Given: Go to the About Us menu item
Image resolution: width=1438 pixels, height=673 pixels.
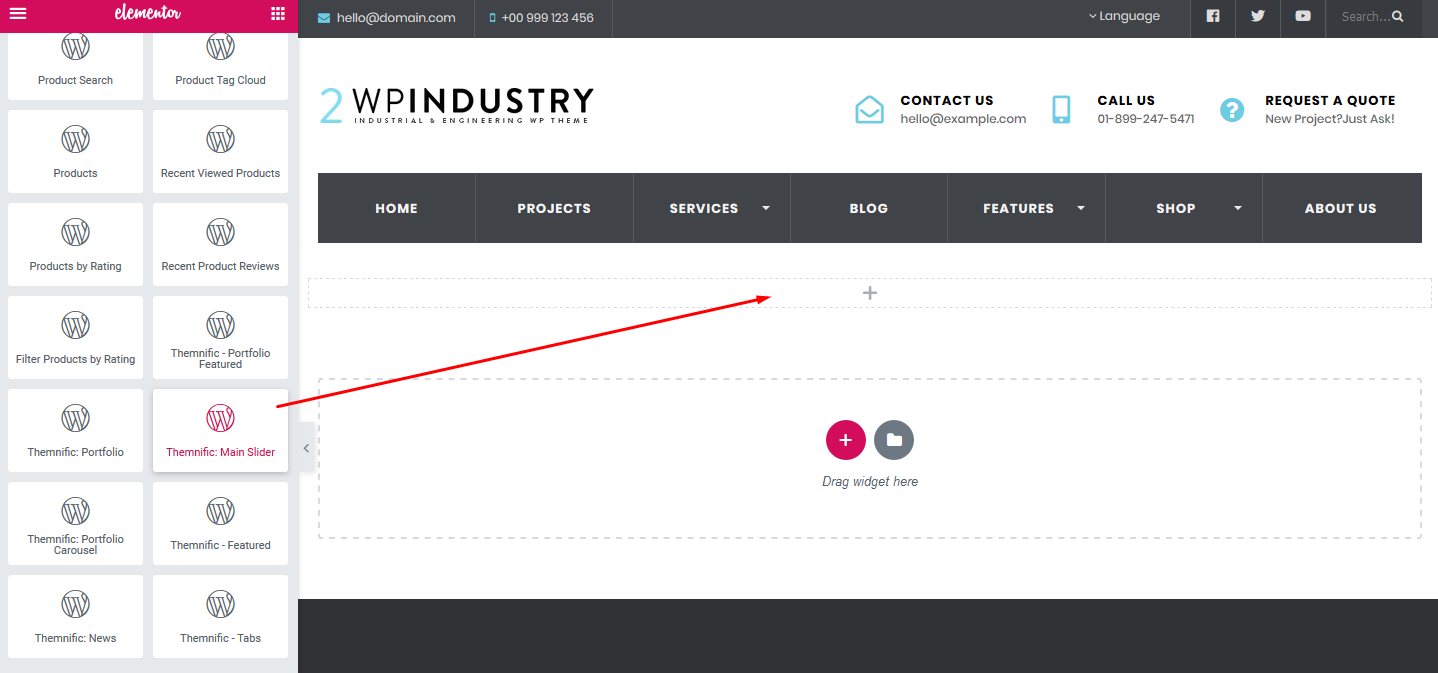Looking at the screenshot, I should coord(1340,208).
